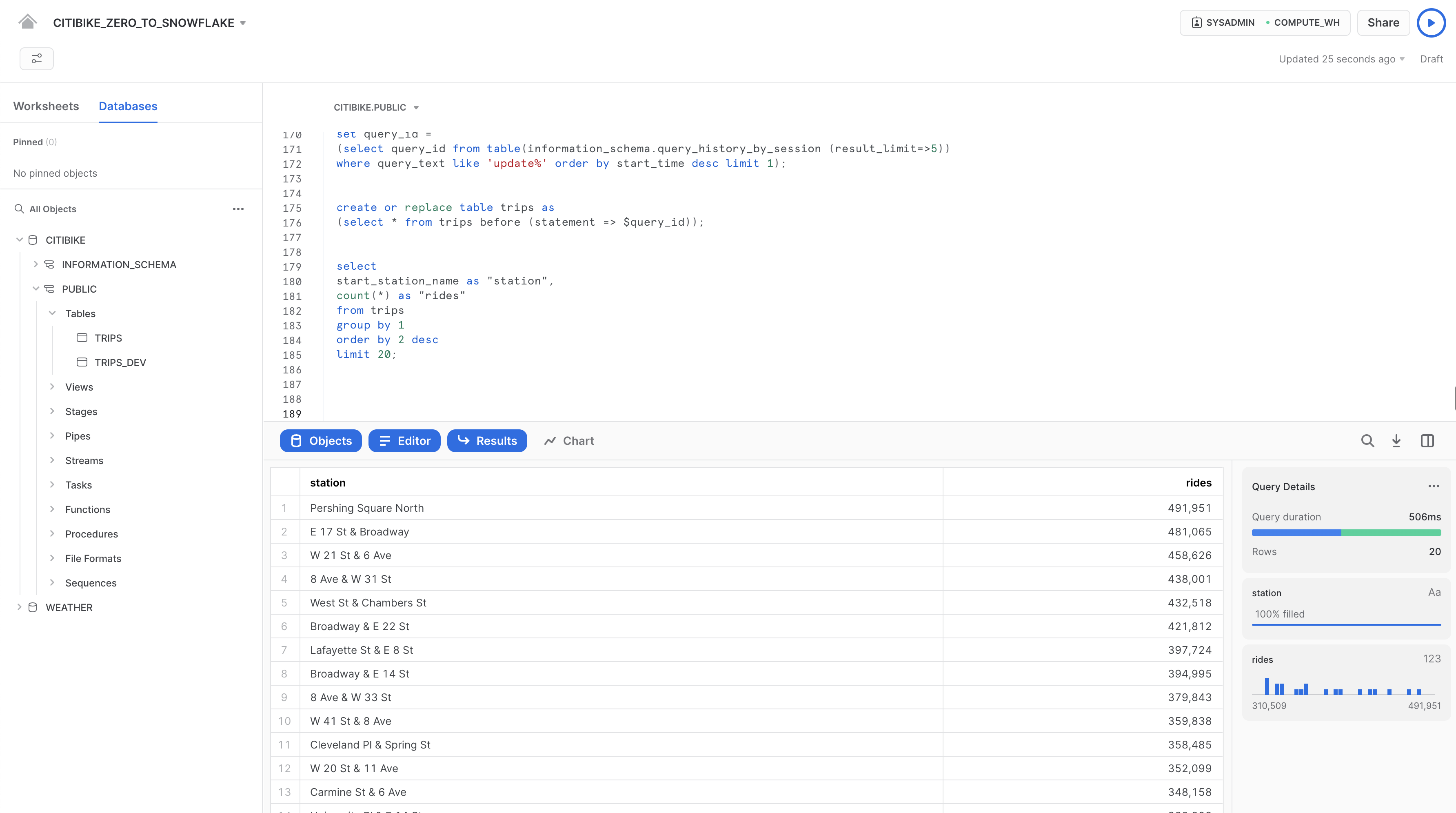Click the CITIBIKE.PUBLIC schema dropdown

pos(376,107)
